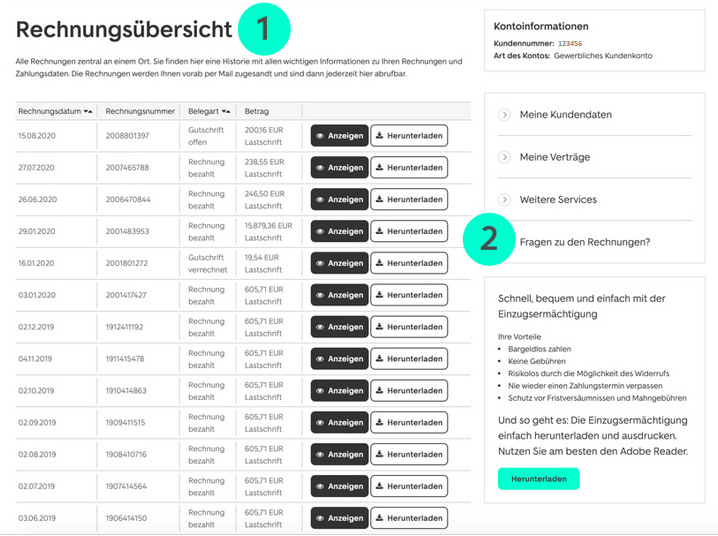Open the Weitere Services chevron
The width and height of the screenshot is (718, 536).
pyautogui.click(x=504, y=199)
